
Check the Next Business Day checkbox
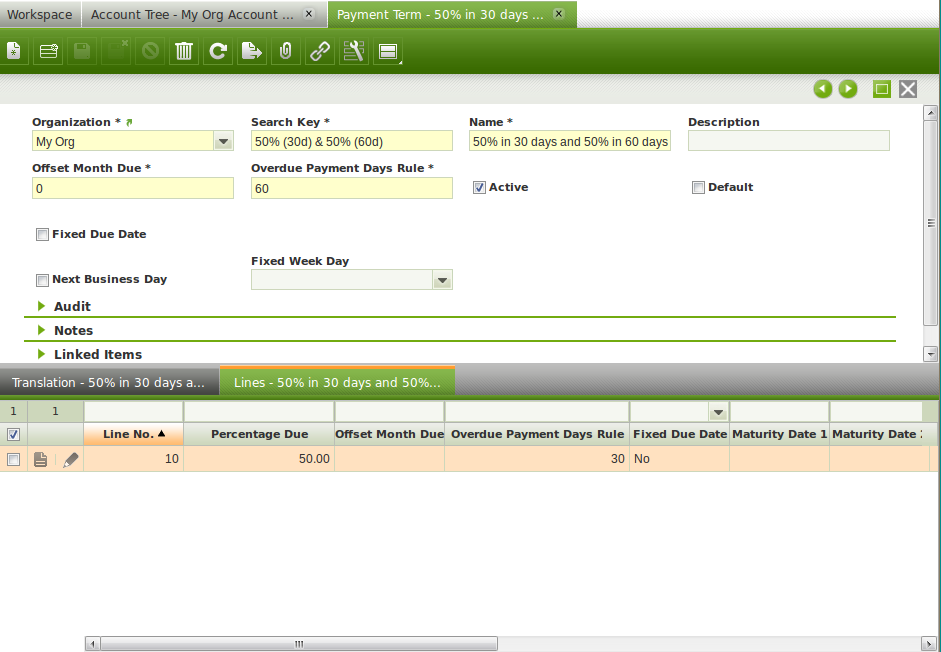[x=42, y=280]
